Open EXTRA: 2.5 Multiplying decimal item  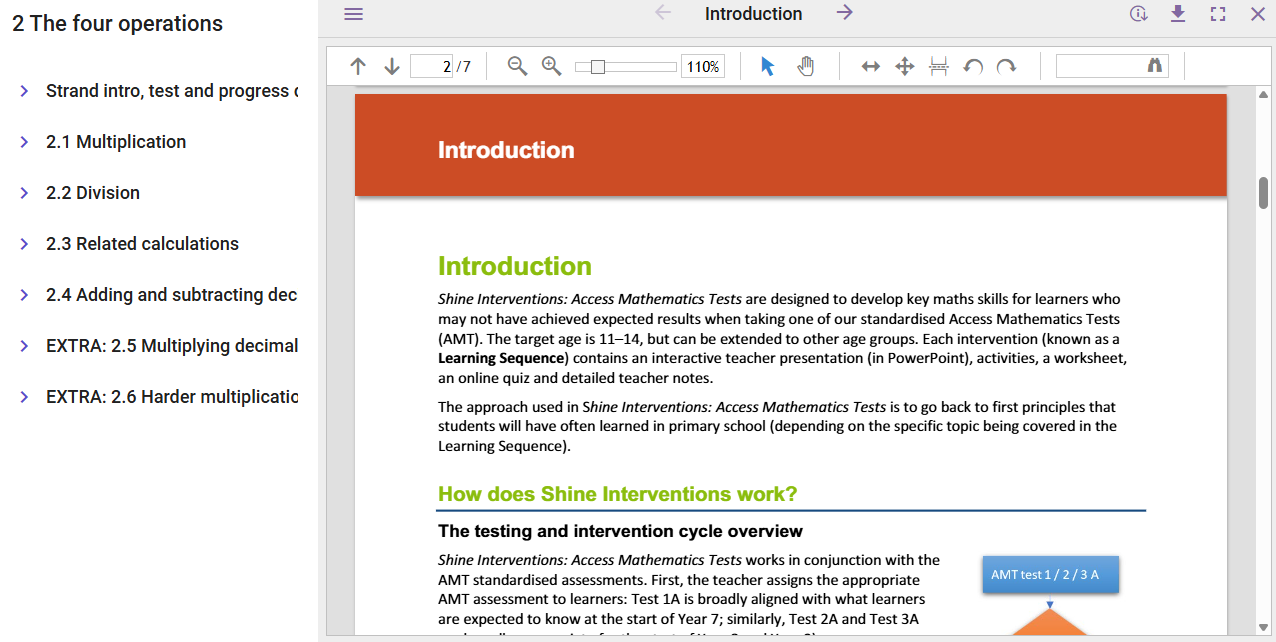[171, 346]
